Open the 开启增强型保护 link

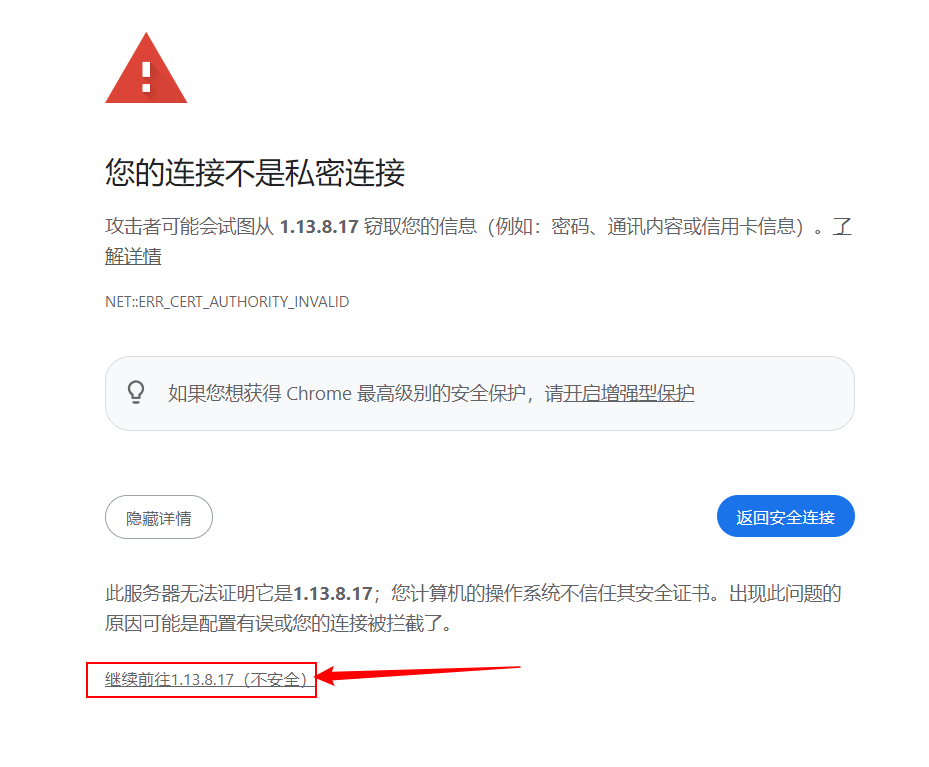pyautogui.click(x=628, y=393)
